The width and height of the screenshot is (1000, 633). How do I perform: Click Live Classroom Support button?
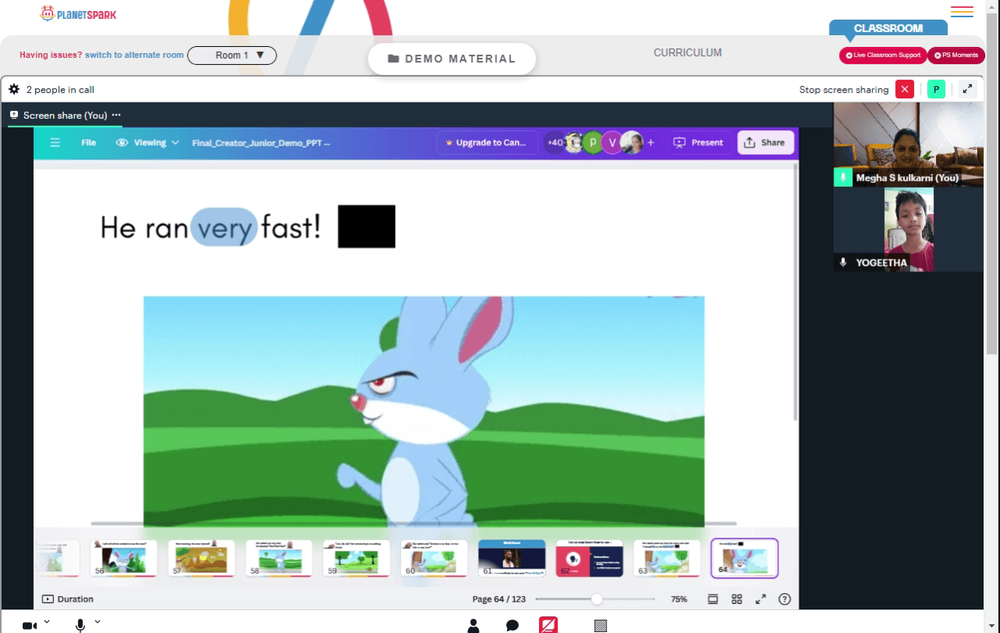(883, 55)
